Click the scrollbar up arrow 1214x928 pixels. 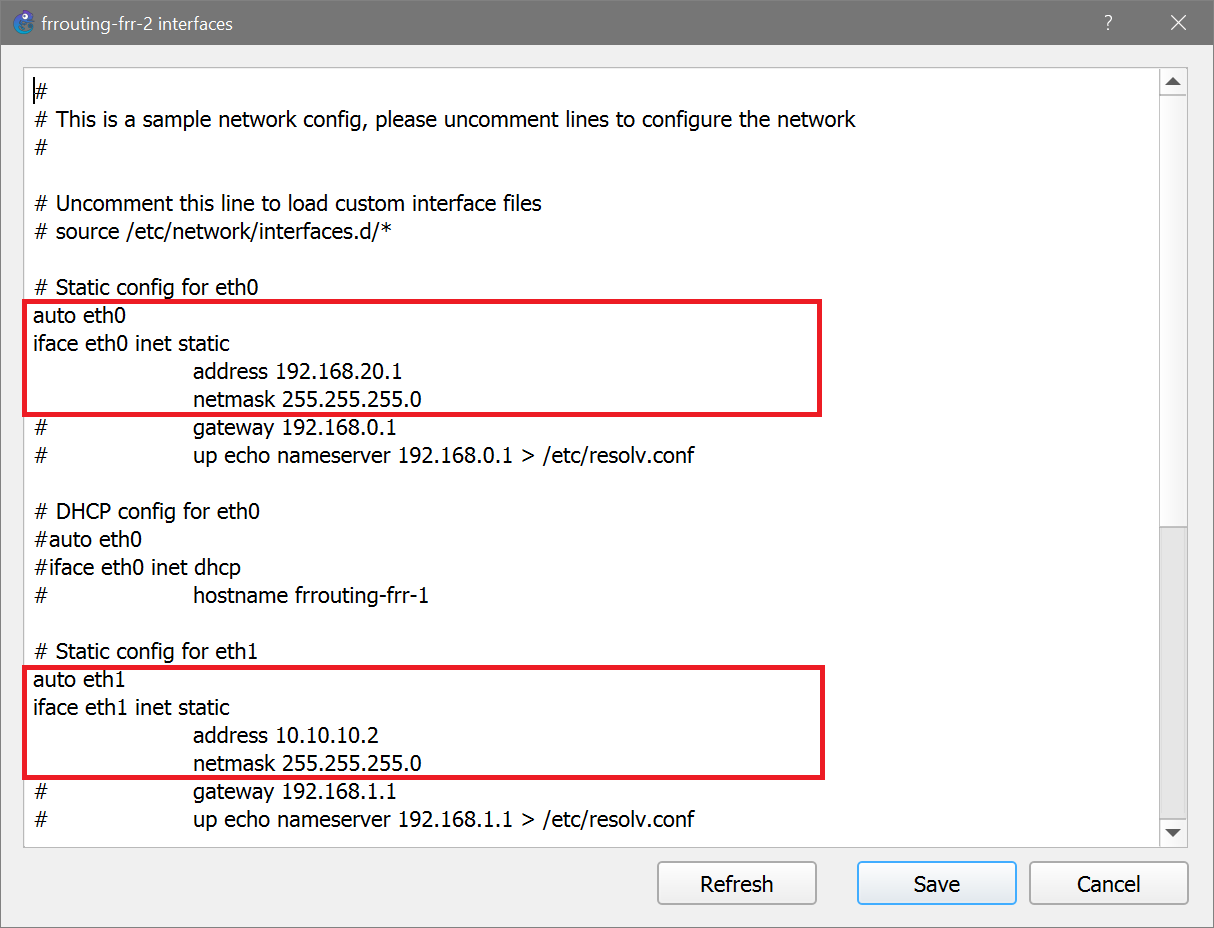click(1172, 81)
